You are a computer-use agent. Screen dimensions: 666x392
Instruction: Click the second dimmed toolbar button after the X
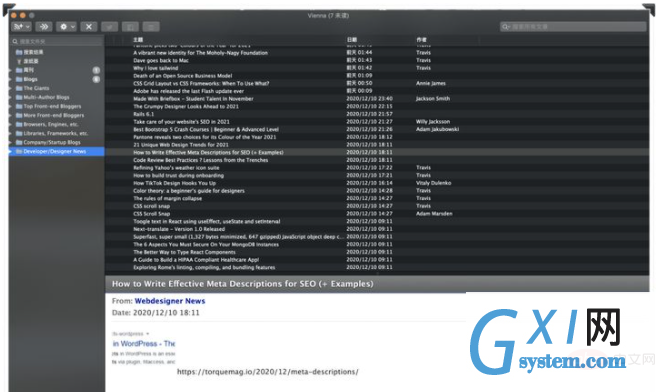(130, 27)
